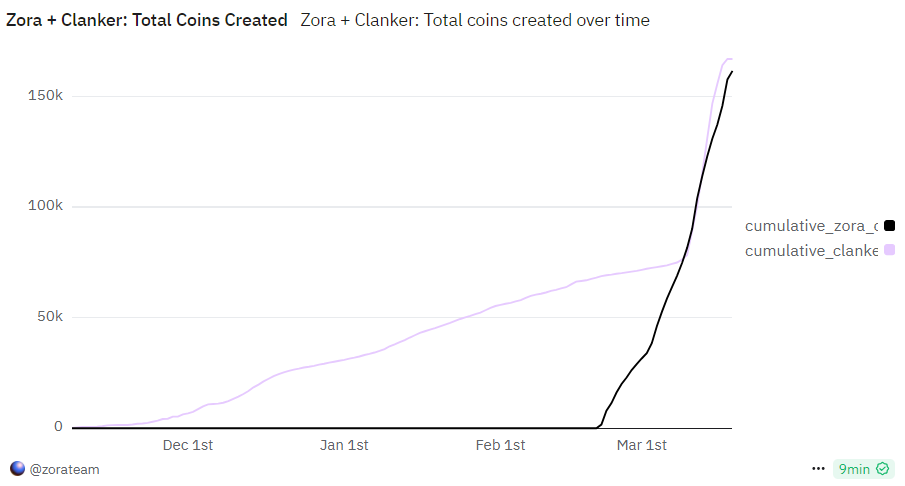Click the 50k y-axis label

point(49,317)
